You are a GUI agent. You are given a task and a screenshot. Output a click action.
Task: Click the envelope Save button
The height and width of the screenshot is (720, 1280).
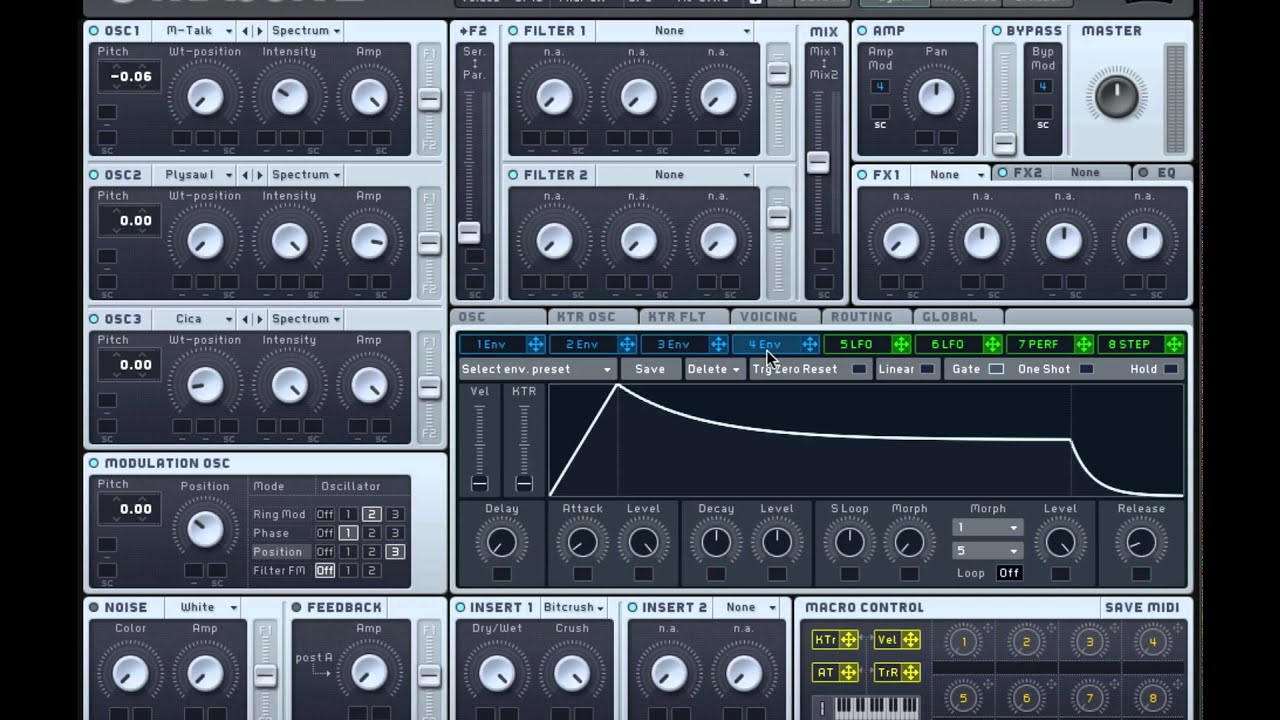pyautogui.click(x=650, y=369)
